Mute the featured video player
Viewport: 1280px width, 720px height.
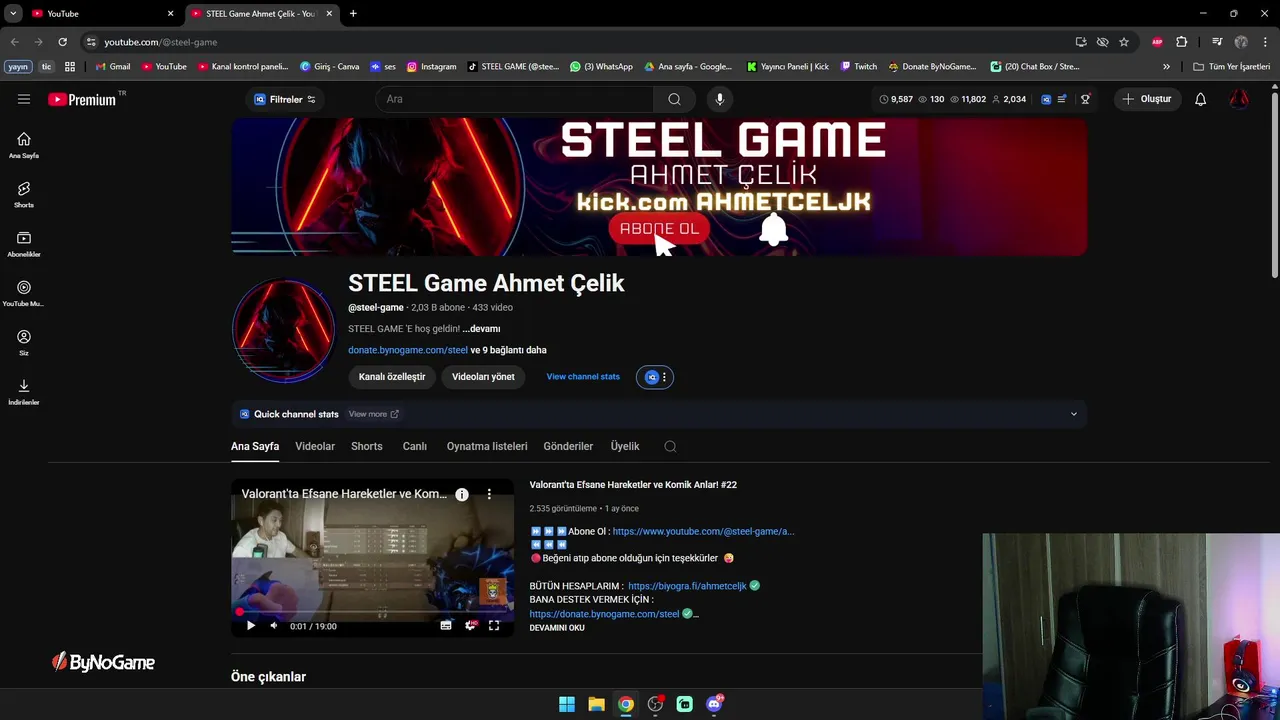[x=274, y=626]
